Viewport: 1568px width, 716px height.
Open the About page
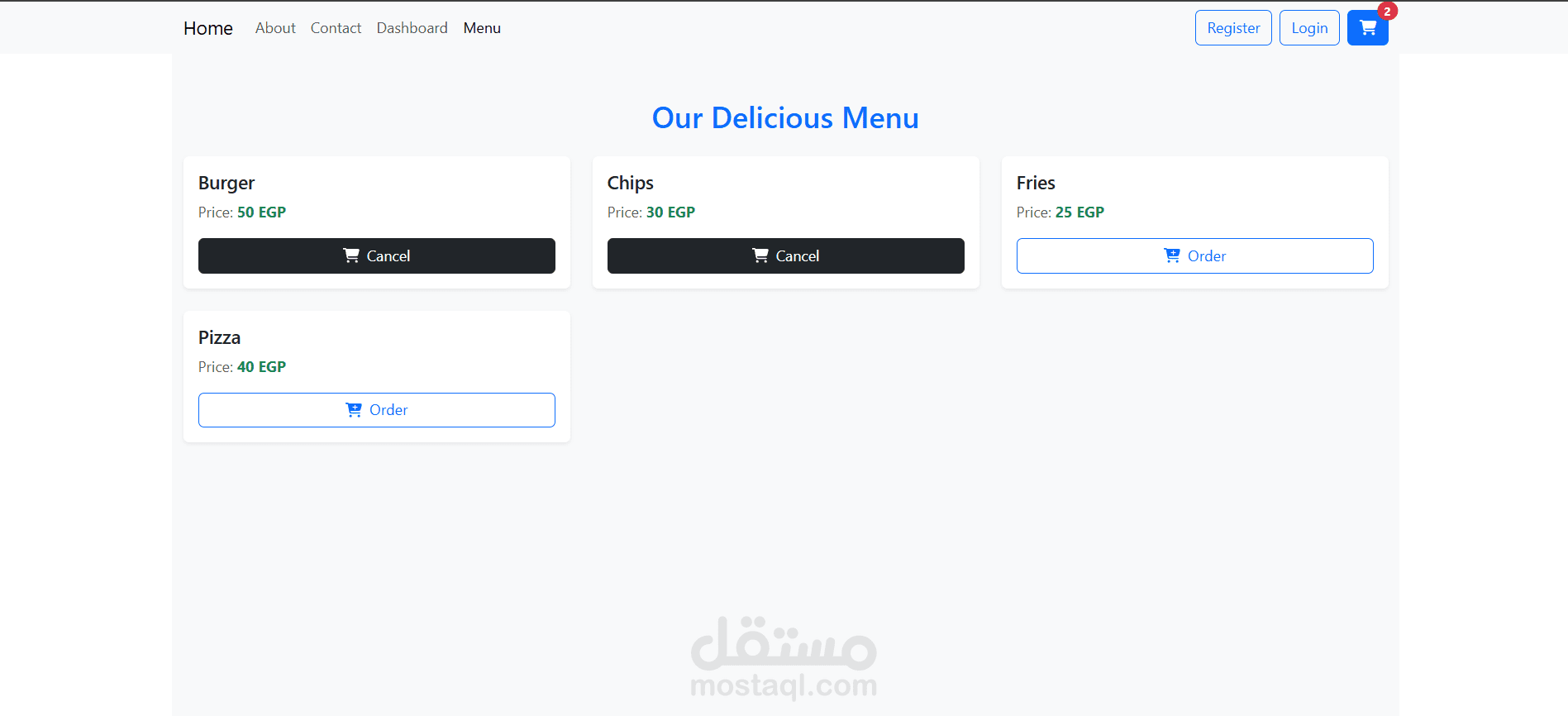[275, 28]
